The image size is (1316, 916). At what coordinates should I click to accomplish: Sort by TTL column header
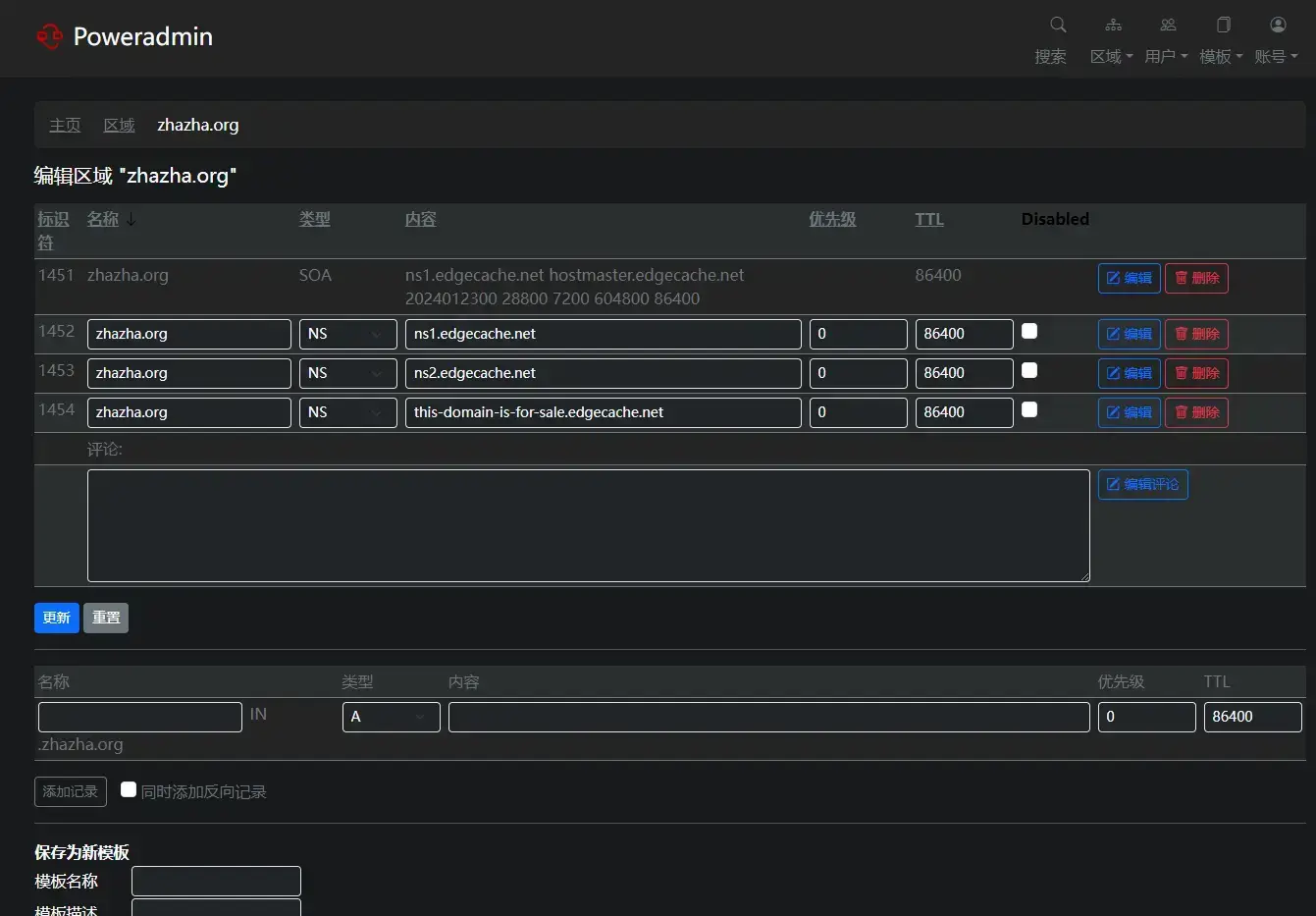[x=929, y=219]
